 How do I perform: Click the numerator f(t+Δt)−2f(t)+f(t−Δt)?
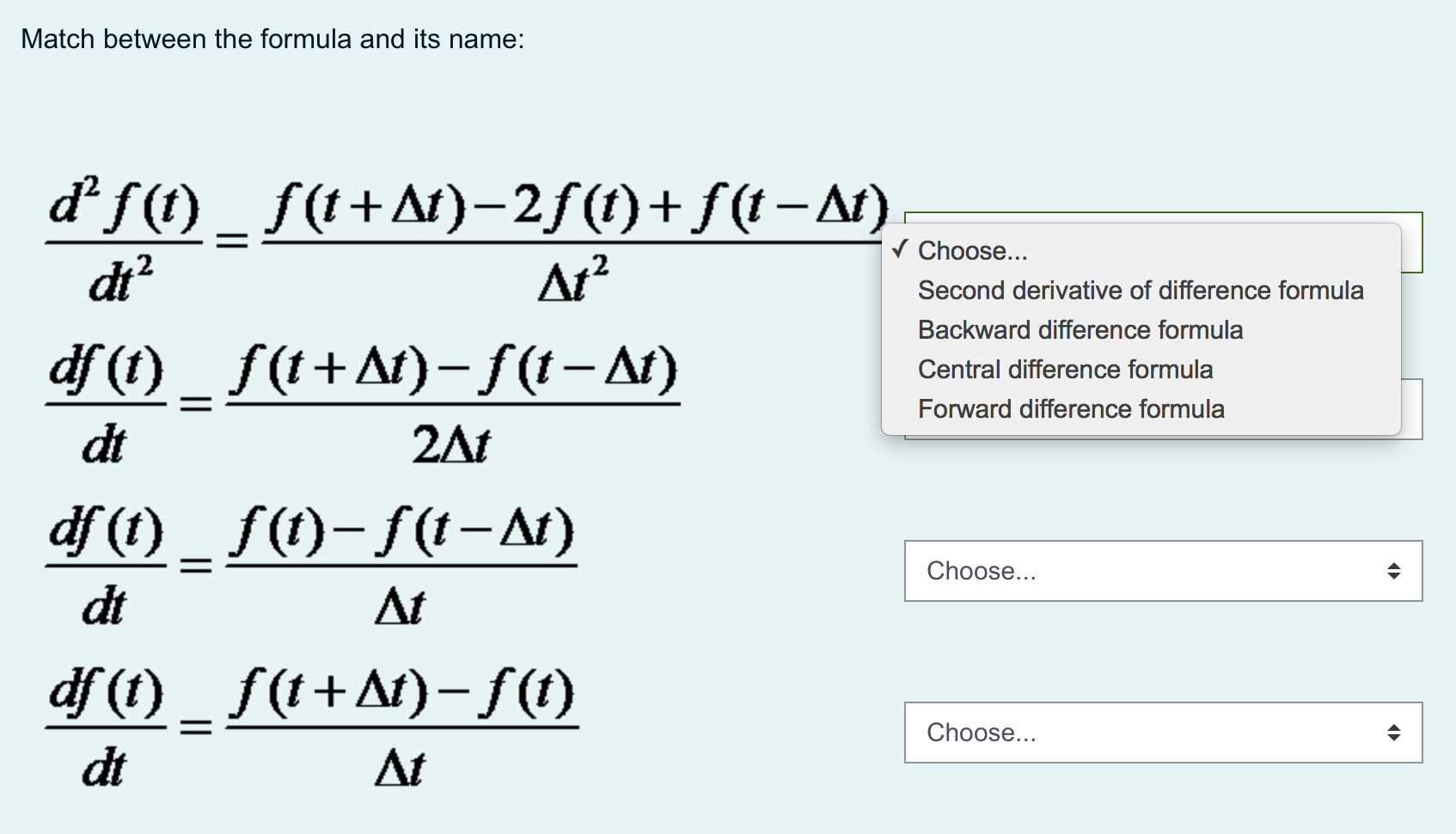(x=576, y=208)
